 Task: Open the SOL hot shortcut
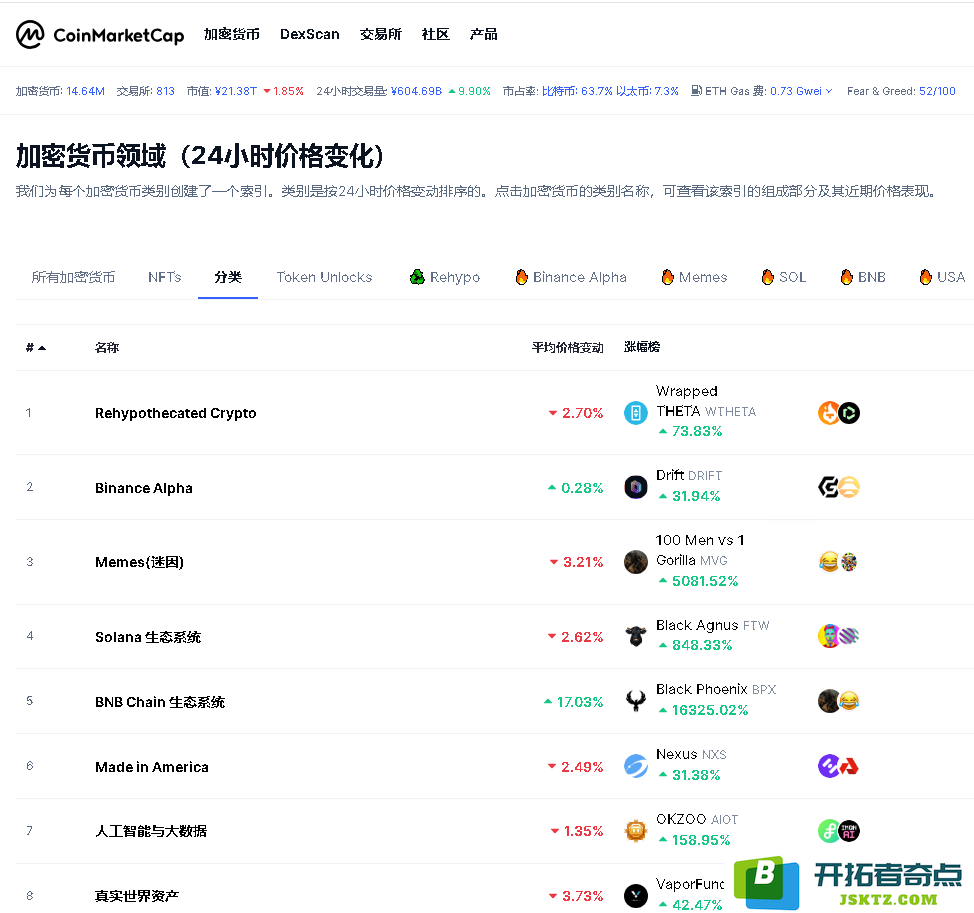(784, 277)
